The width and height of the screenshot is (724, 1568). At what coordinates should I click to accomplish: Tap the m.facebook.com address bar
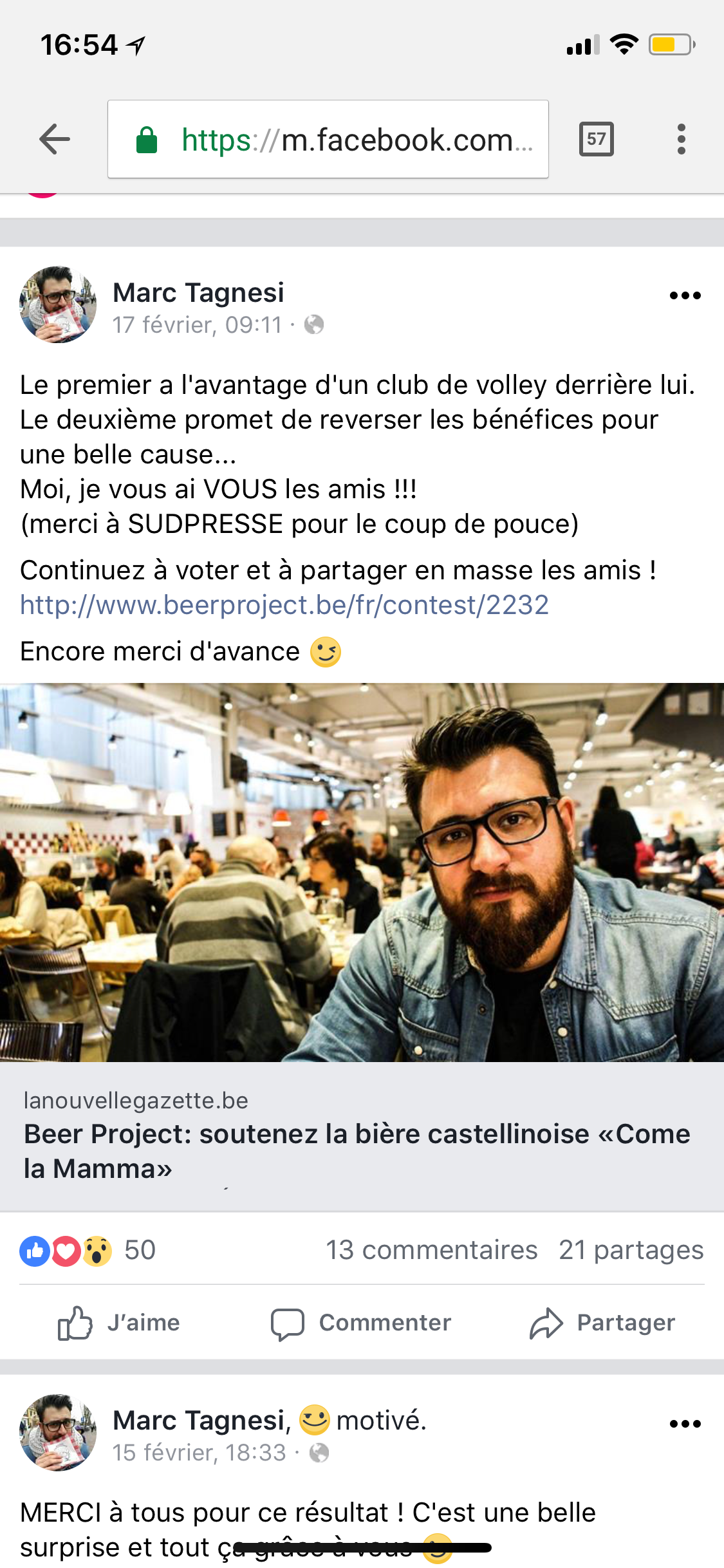(328, 139)
